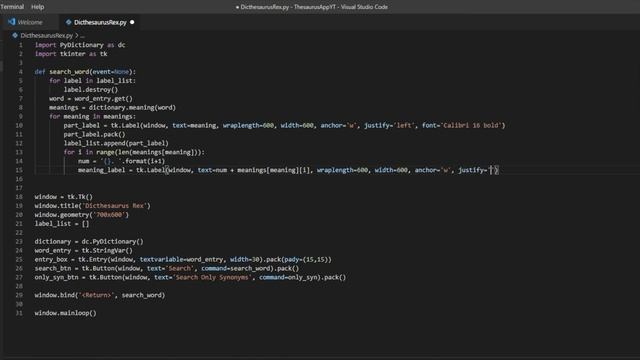Click 'meanings = dictionary.meaning(word)' line
Viewport: 640px width, 360px height.
click(112, 108)
